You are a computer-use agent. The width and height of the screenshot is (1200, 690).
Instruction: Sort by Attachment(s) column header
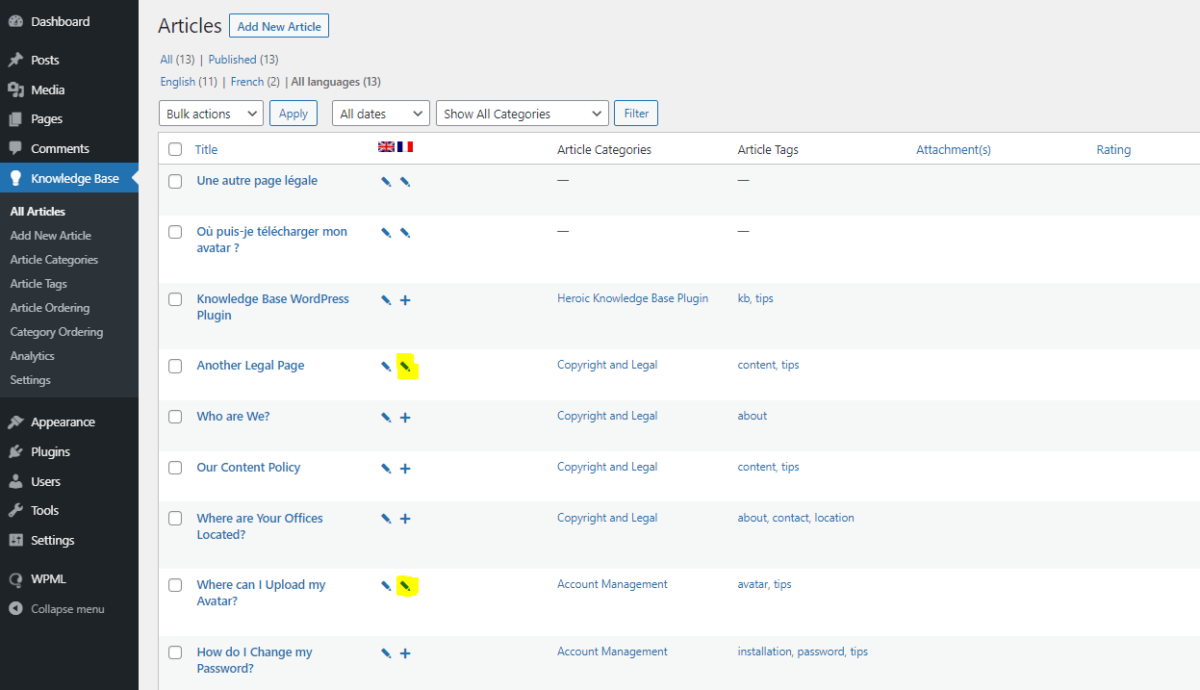point(953,150)
